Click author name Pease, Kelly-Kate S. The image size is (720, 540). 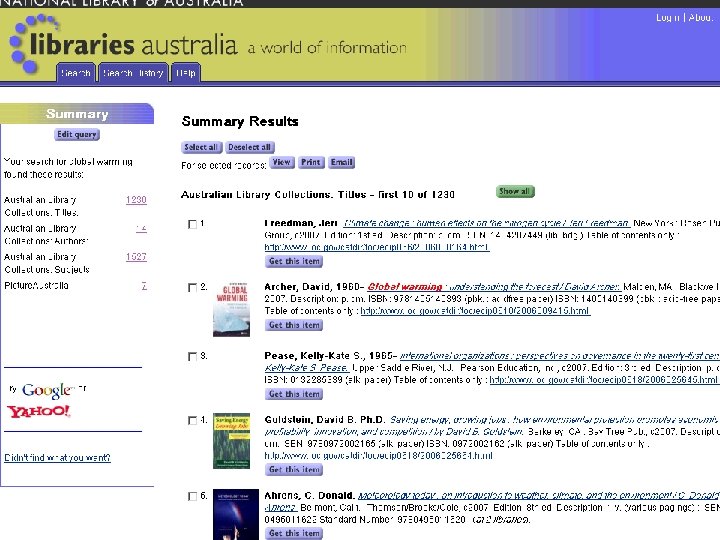(x=329, y=356)
